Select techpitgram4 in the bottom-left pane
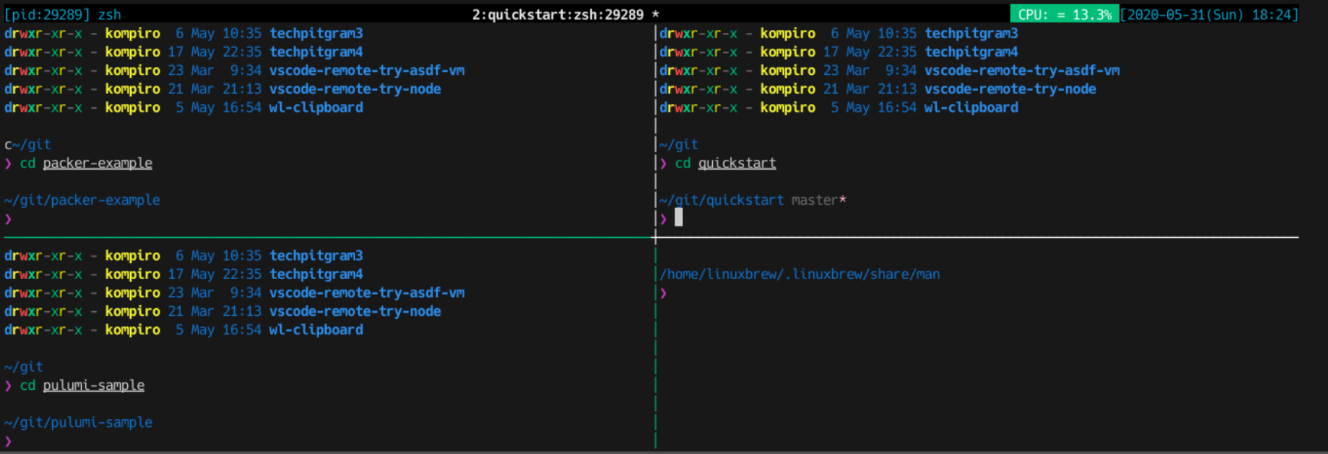Screen dimensions: 1328x454 [316, 274]
